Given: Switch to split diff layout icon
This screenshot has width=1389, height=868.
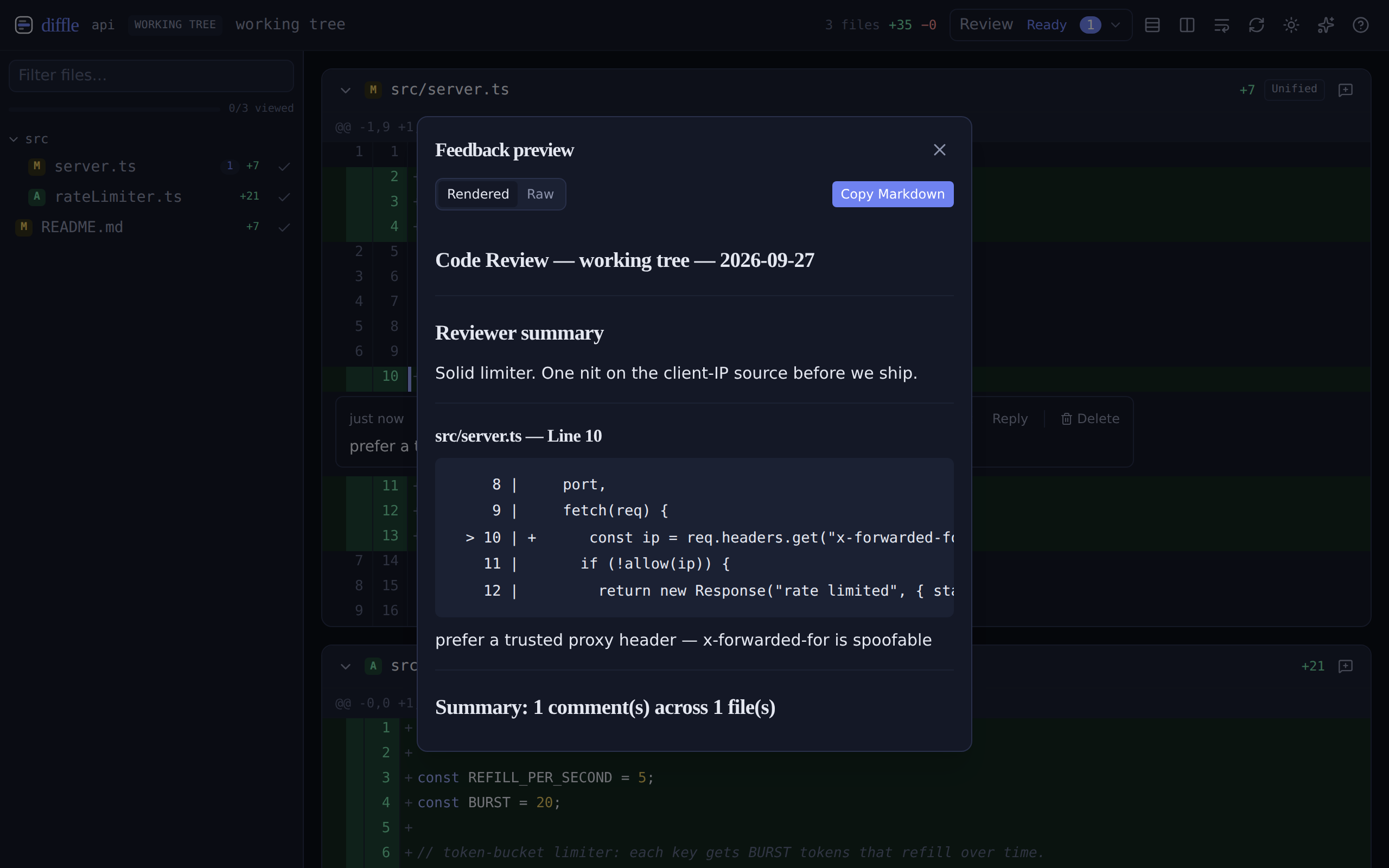Looking at the screenshot, I should [1187, 25].
